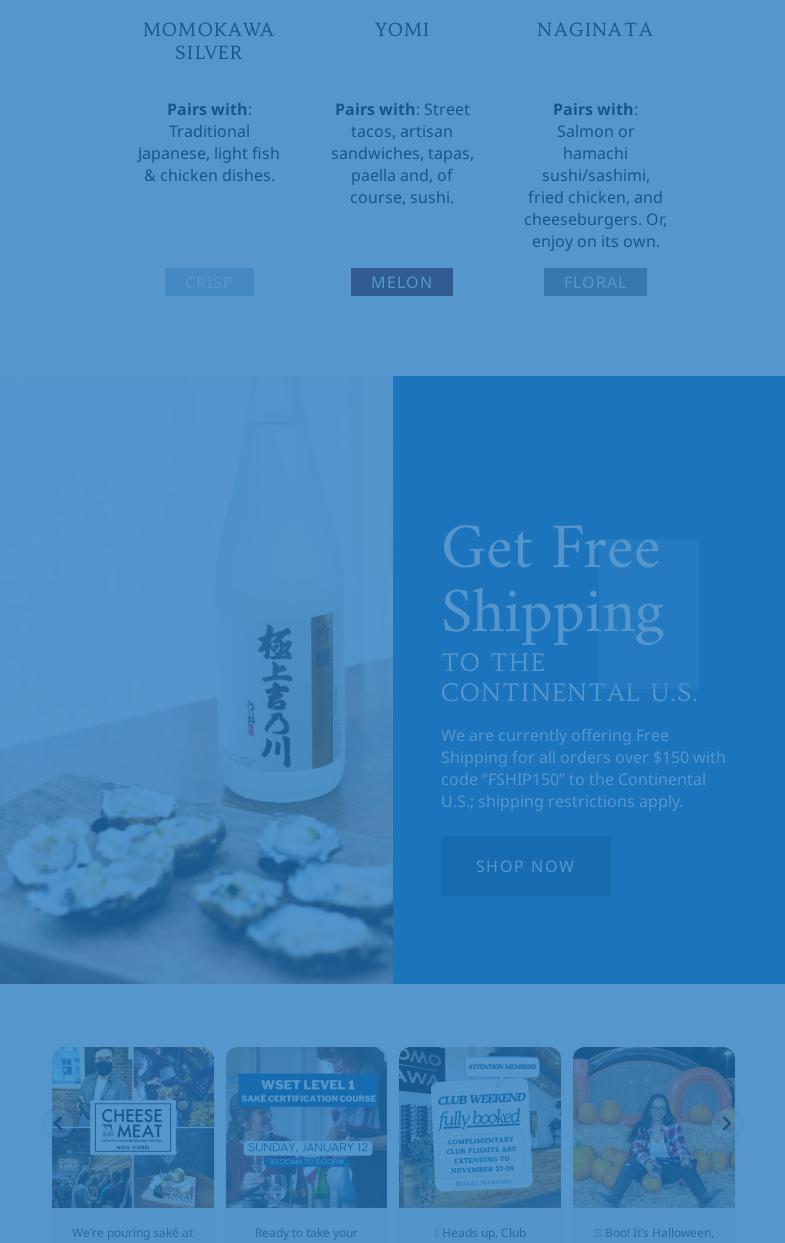Click the 'Heads up, Club' caption

point(480,1233)
